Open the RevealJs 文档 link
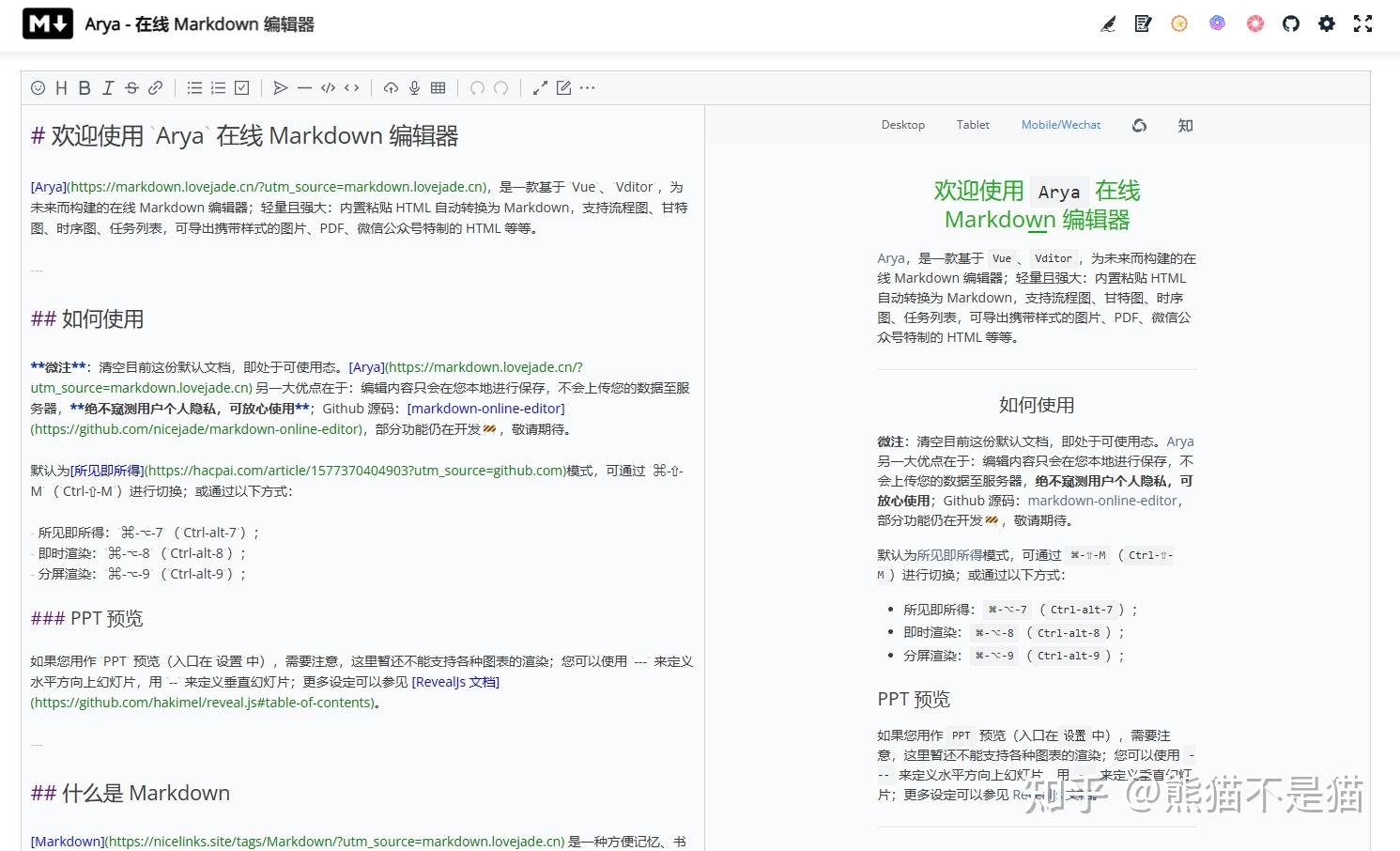 point(455,681)
